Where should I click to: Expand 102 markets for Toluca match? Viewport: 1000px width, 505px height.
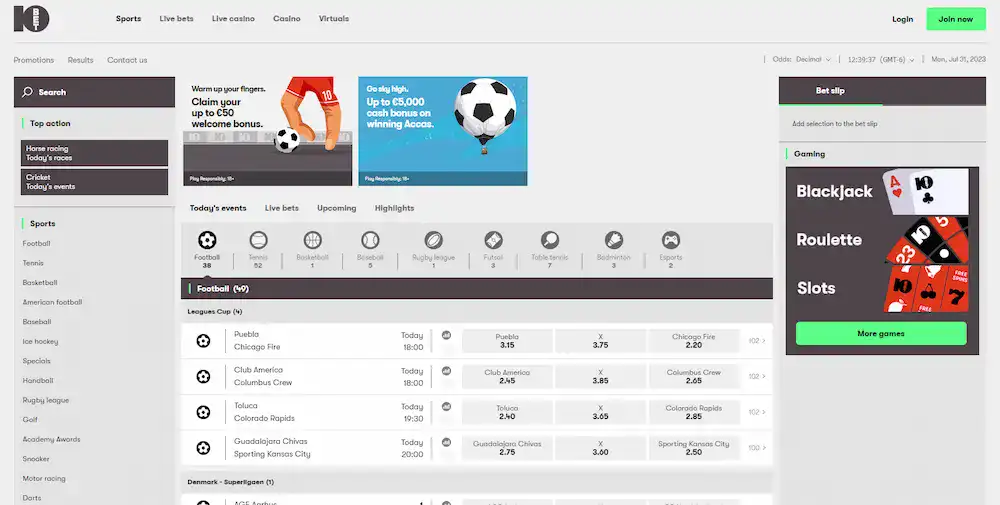757,412
